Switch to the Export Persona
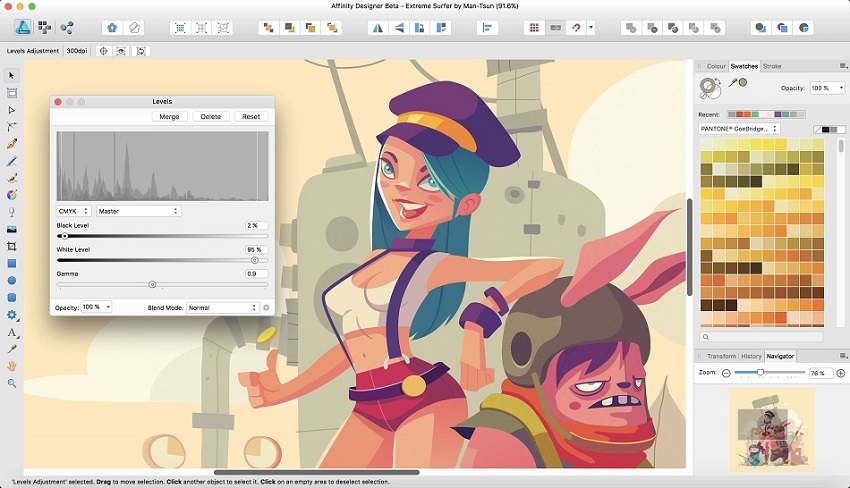850x488 pixels. pos(68,28)
